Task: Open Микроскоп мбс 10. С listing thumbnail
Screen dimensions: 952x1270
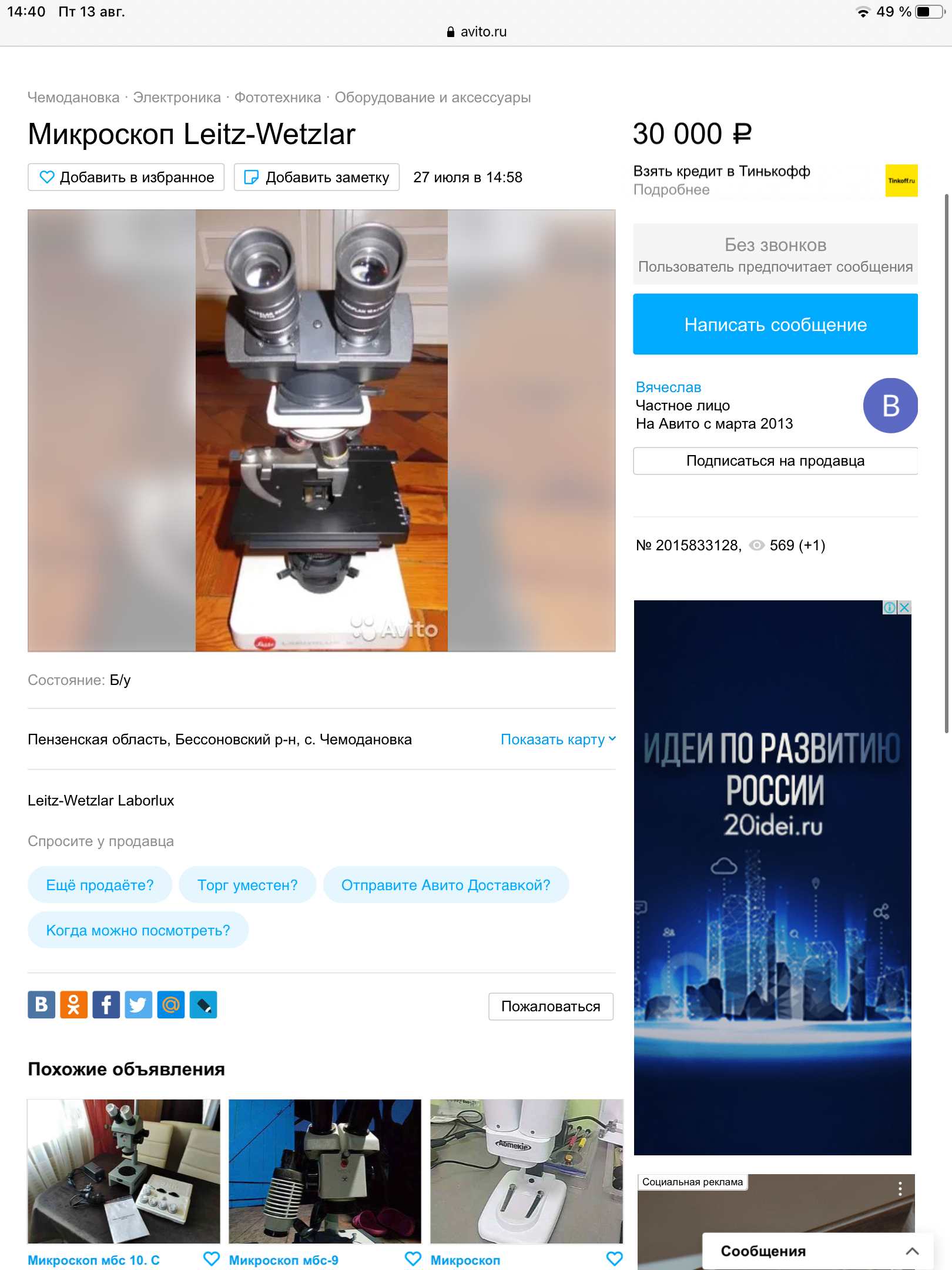Action: pos(124,1171)
